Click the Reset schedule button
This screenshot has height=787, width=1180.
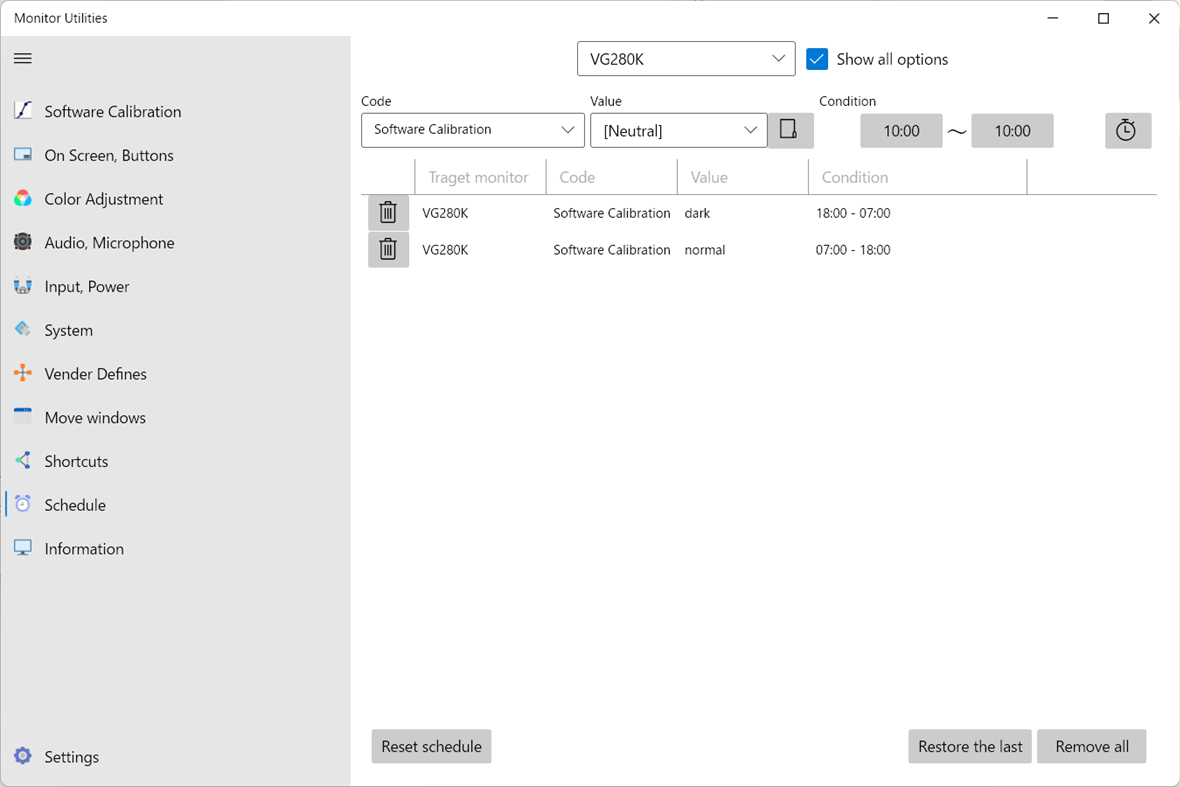coord(431,746)
